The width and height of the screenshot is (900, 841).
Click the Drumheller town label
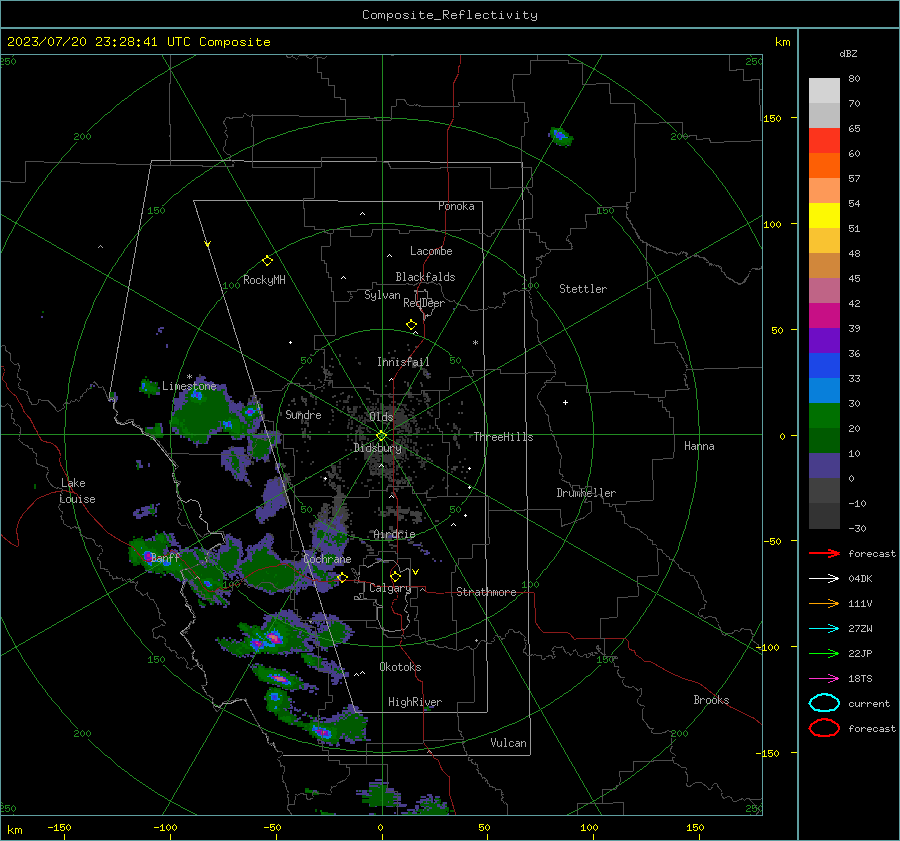point(586,493)
